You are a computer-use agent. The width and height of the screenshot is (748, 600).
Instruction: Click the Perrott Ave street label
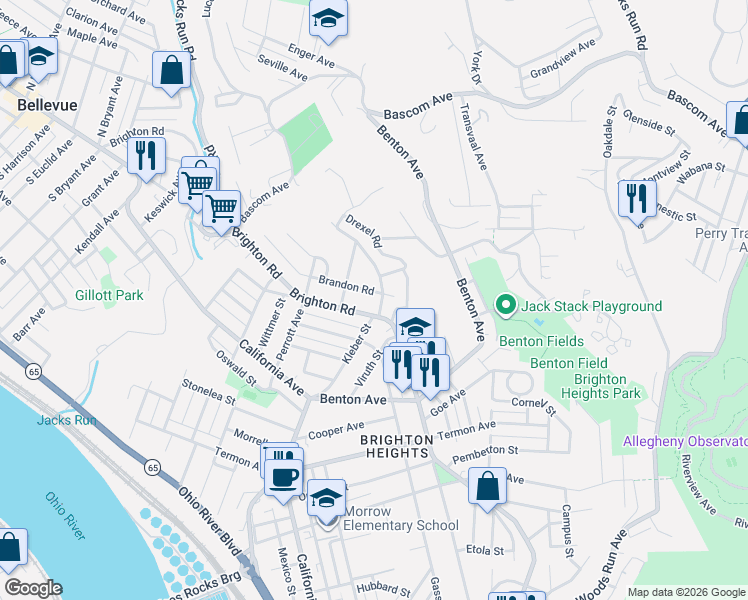pyautogui.click(x=290, y=335)
